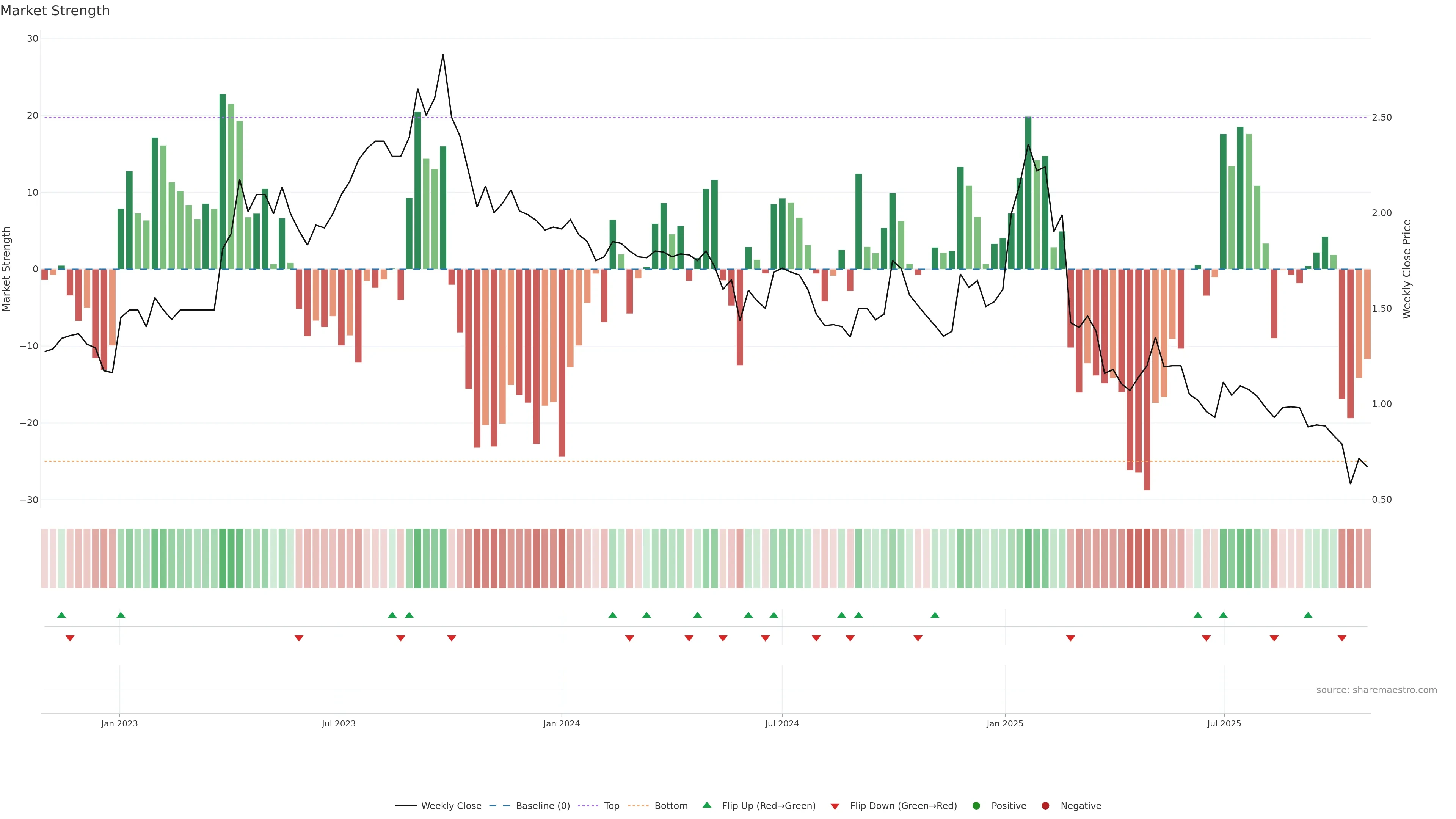Viewport: 1456px width, 819px height.
Task: Click the Jan 2024 x-axis label
Action: click(561, 723)
